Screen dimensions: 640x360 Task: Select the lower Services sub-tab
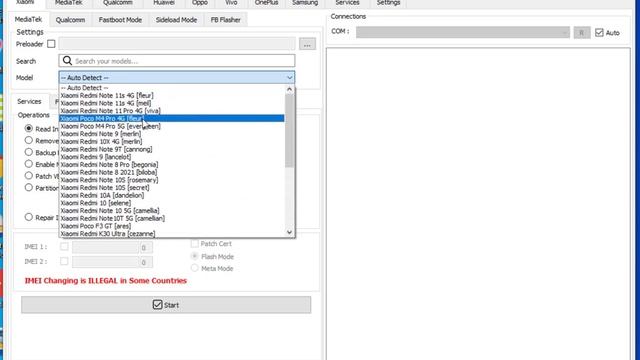[29, 101]
